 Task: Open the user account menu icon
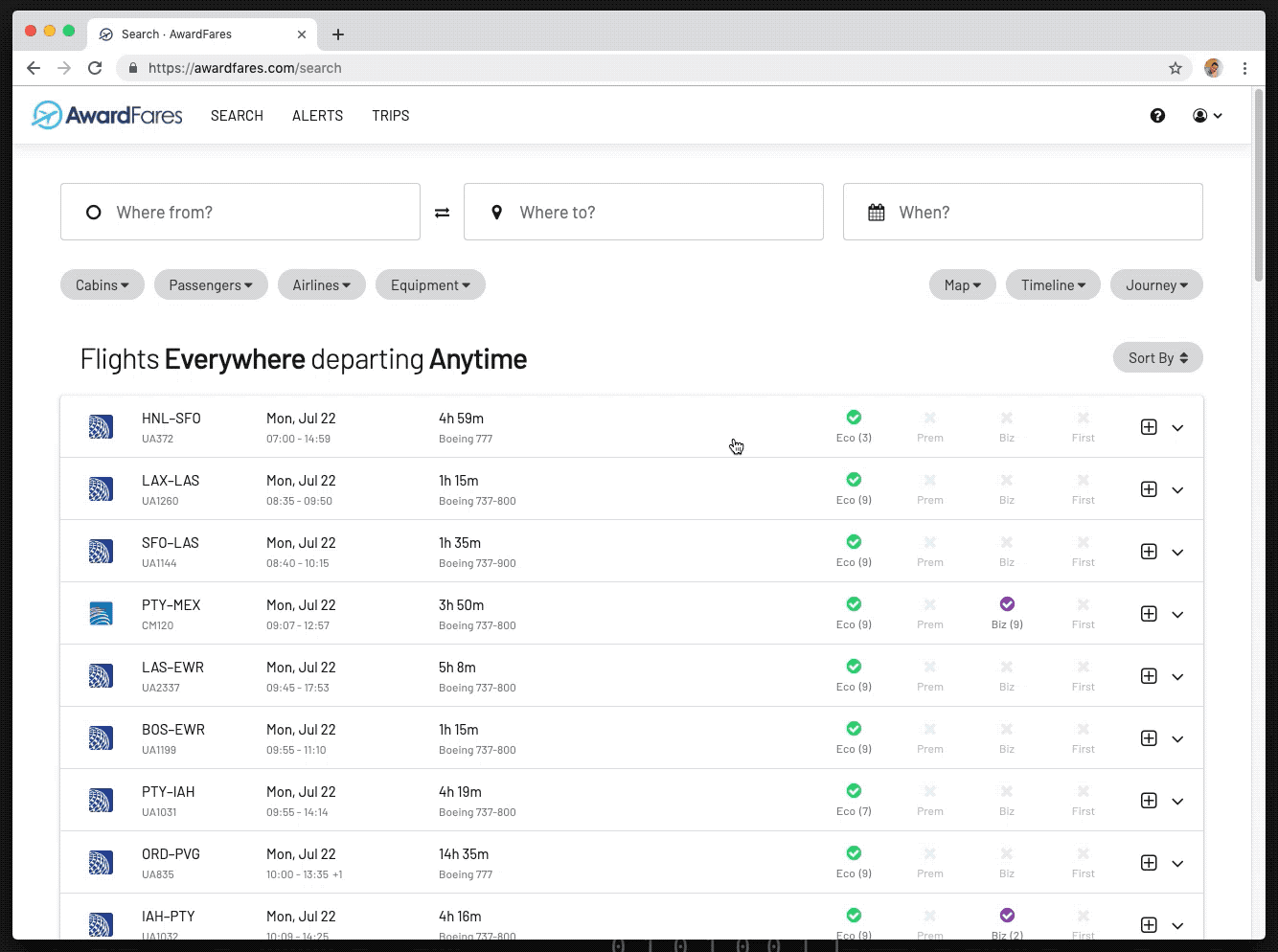1207,116
